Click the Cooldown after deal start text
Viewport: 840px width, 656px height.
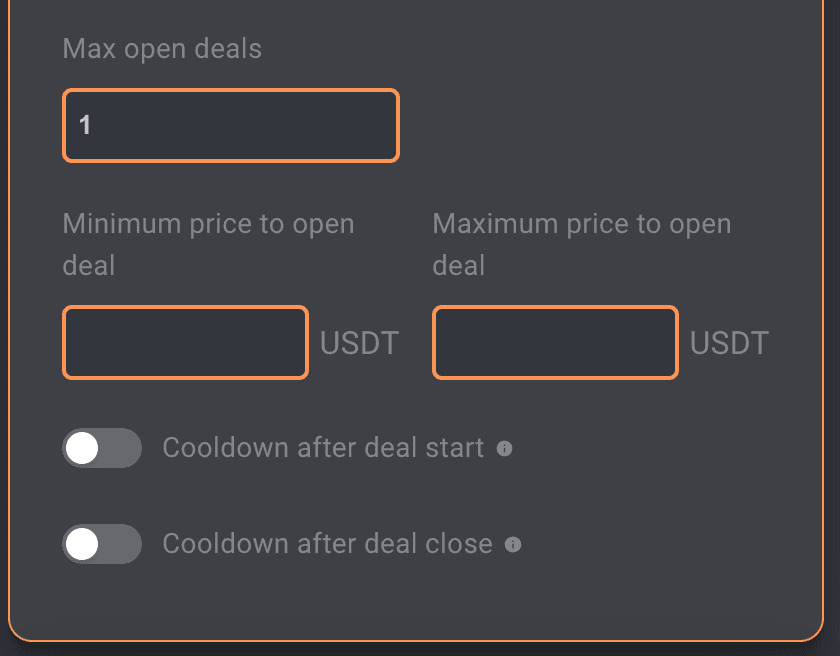[323, 448]
